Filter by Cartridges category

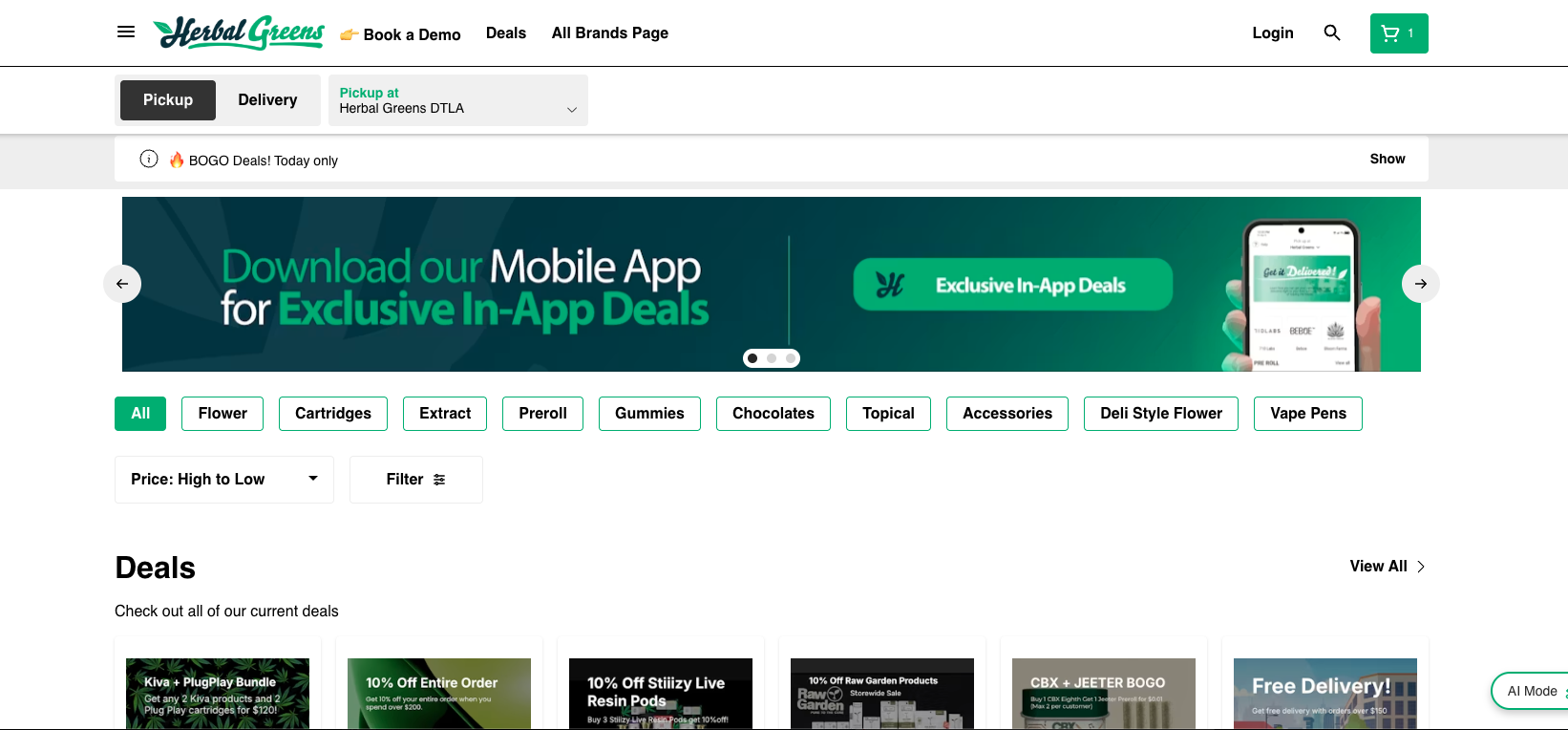click(x=333, y=414)
